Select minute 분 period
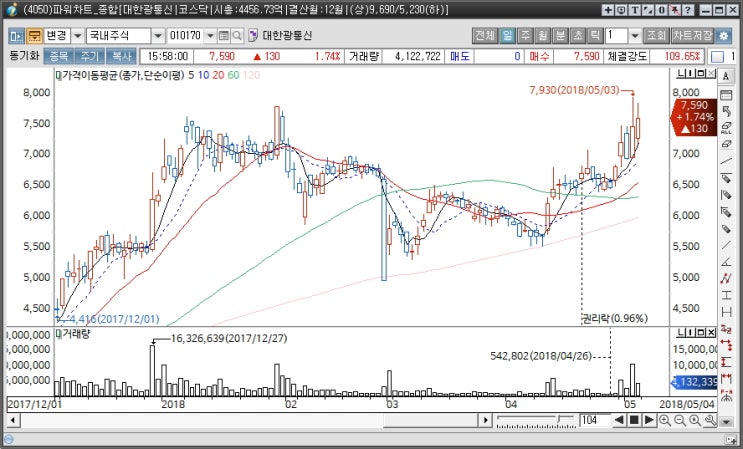The height and width of the screenshot is (449, 743). pyautogui.click(x=560, y=36)
